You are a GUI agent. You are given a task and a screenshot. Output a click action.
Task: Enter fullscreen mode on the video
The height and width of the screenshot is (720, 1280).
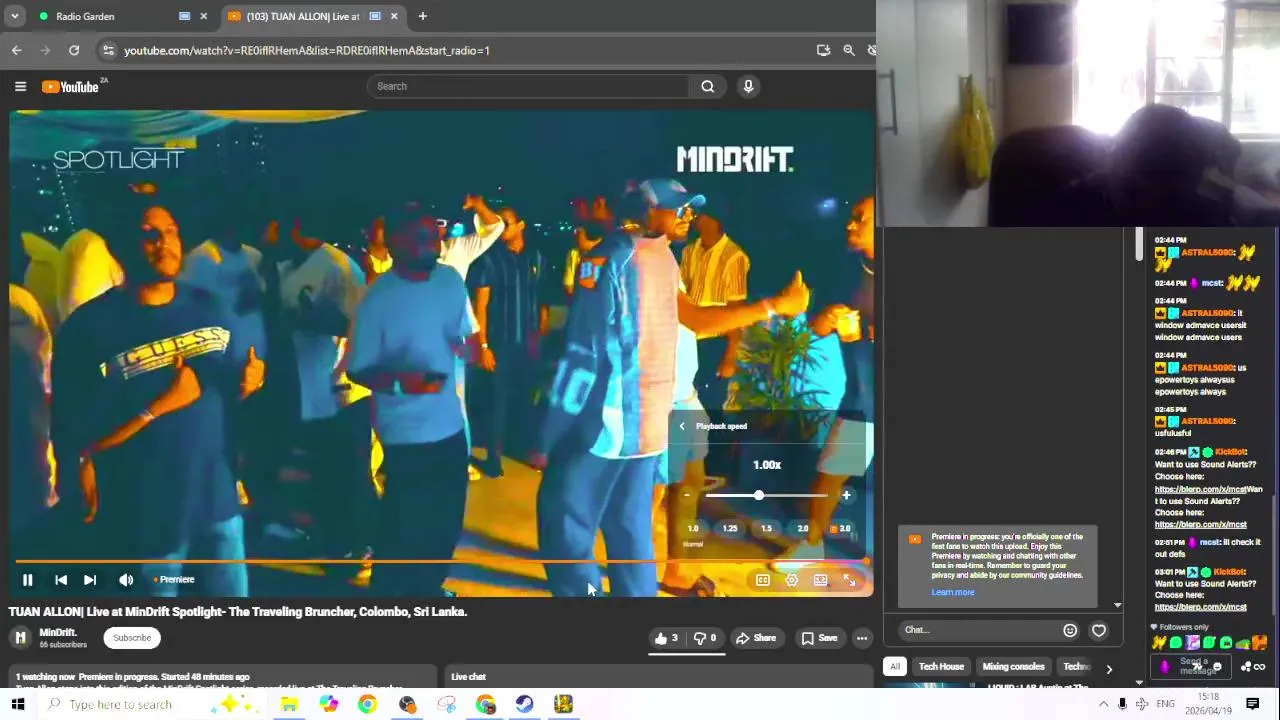(849, 580)
